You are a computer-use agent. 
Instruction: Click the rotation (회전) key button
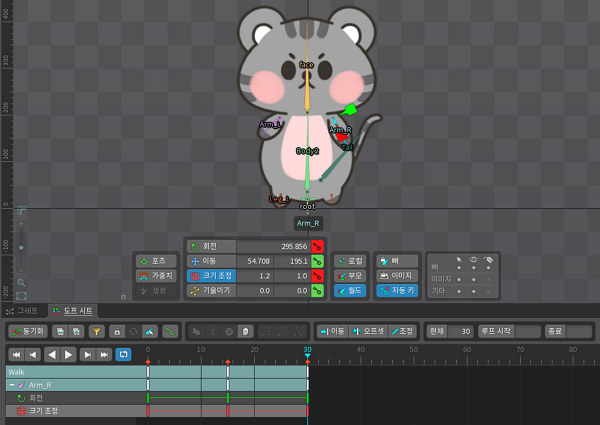[x=317, y=246]
